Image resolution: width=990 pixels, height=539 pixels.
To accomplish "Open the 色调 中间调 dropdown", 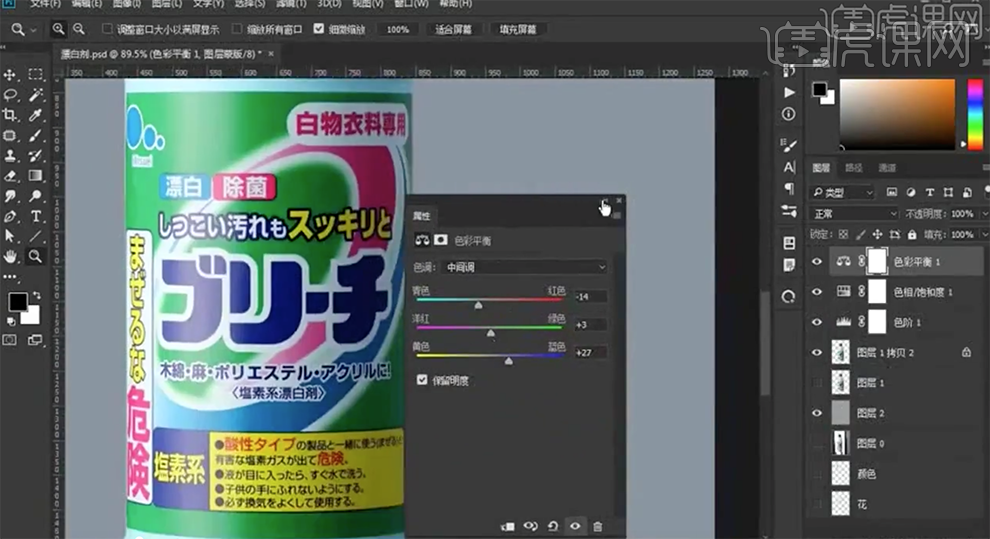I will [526, 267].
